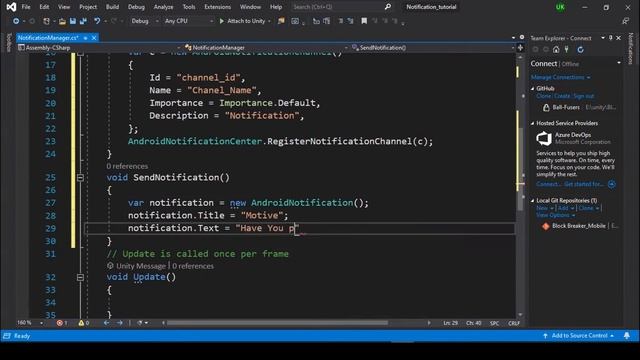Open the Debug configuration dropdown
Viewport: 640px width, 360px height.
[144, 21]
